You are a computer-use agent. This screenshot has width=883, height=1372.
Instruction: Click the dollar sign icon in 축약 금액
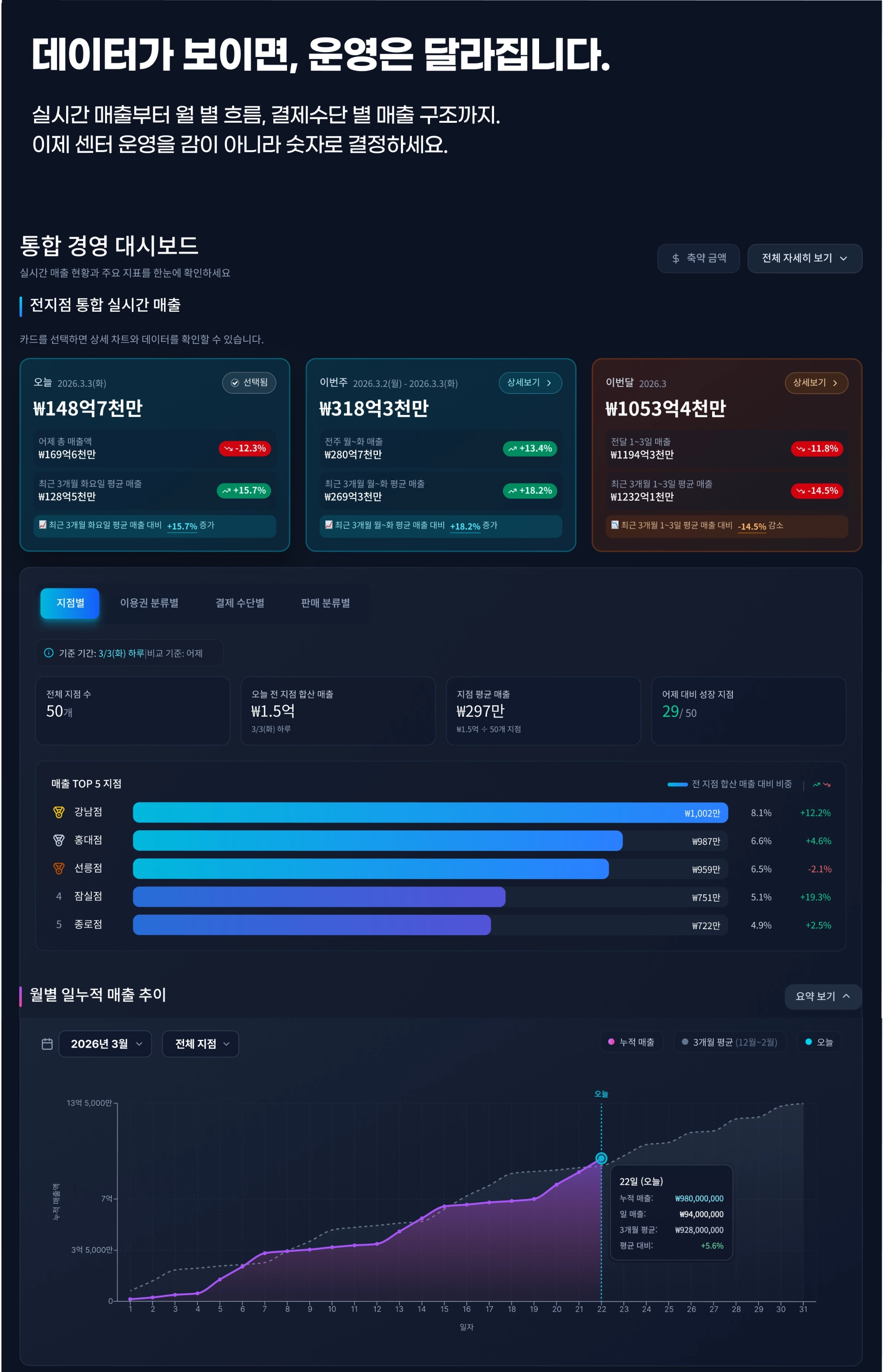tap(675, 259)
